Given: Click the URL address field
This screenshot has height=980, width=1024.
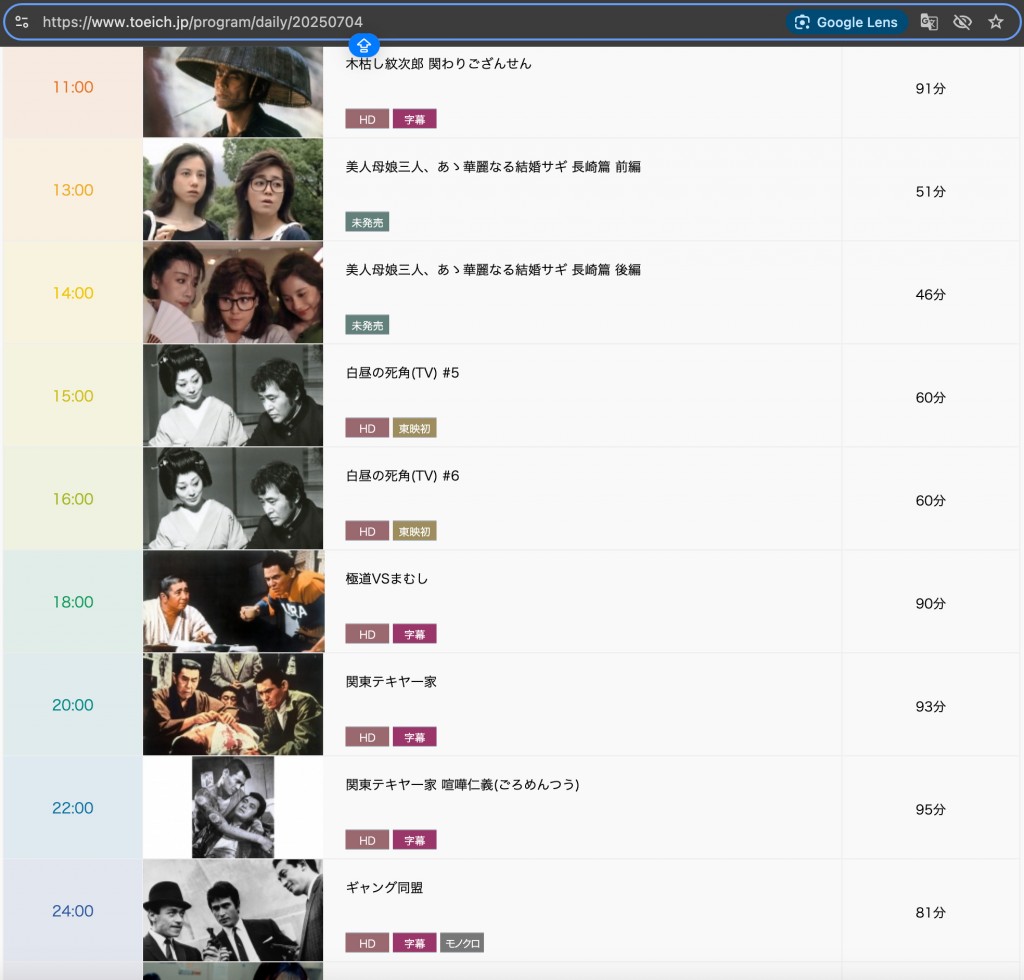Looking at the screenshot, I should point(400,22).
